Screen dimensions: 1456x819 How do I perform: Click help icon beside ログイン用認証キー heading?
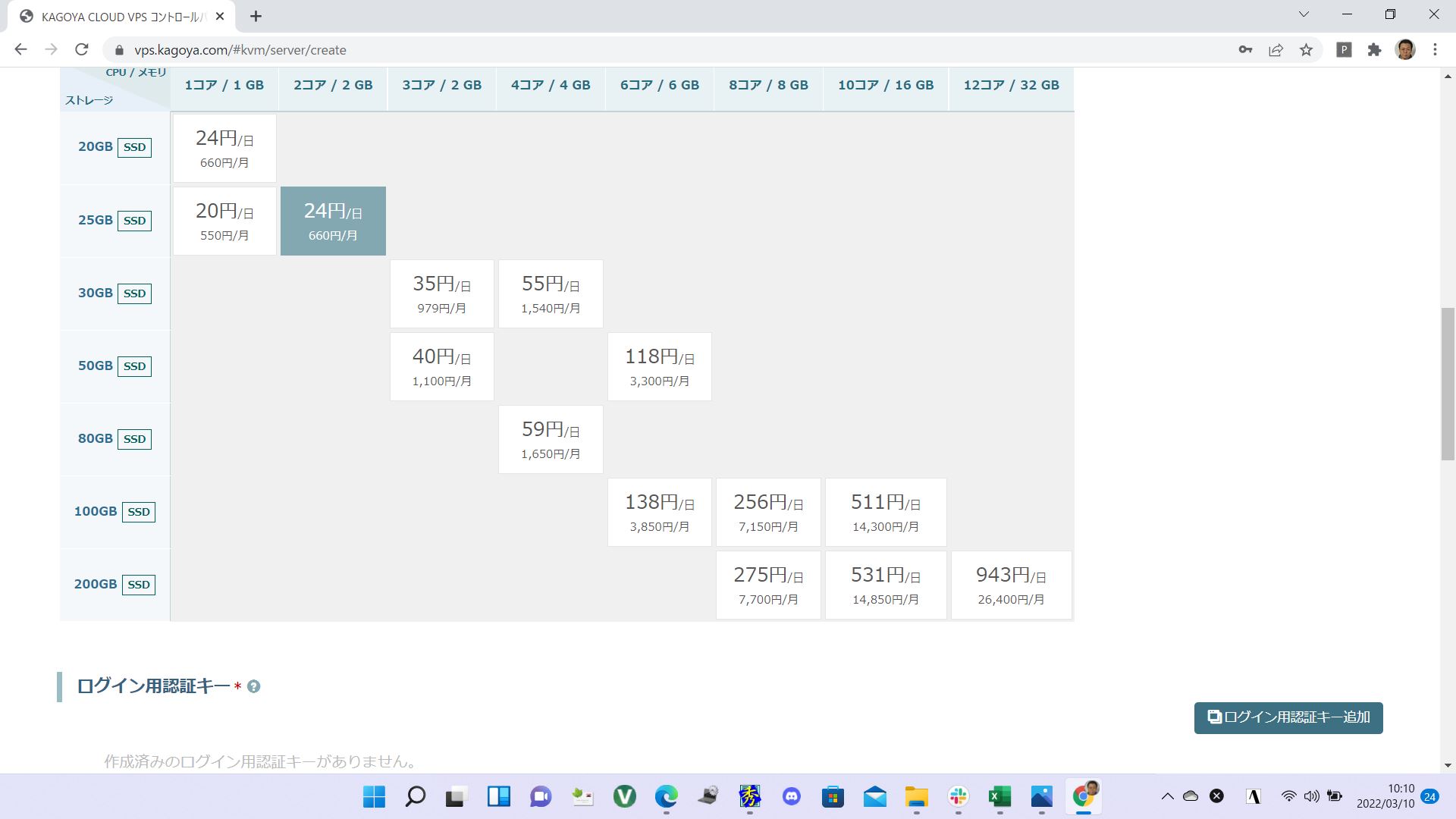(x=254, y=686)
